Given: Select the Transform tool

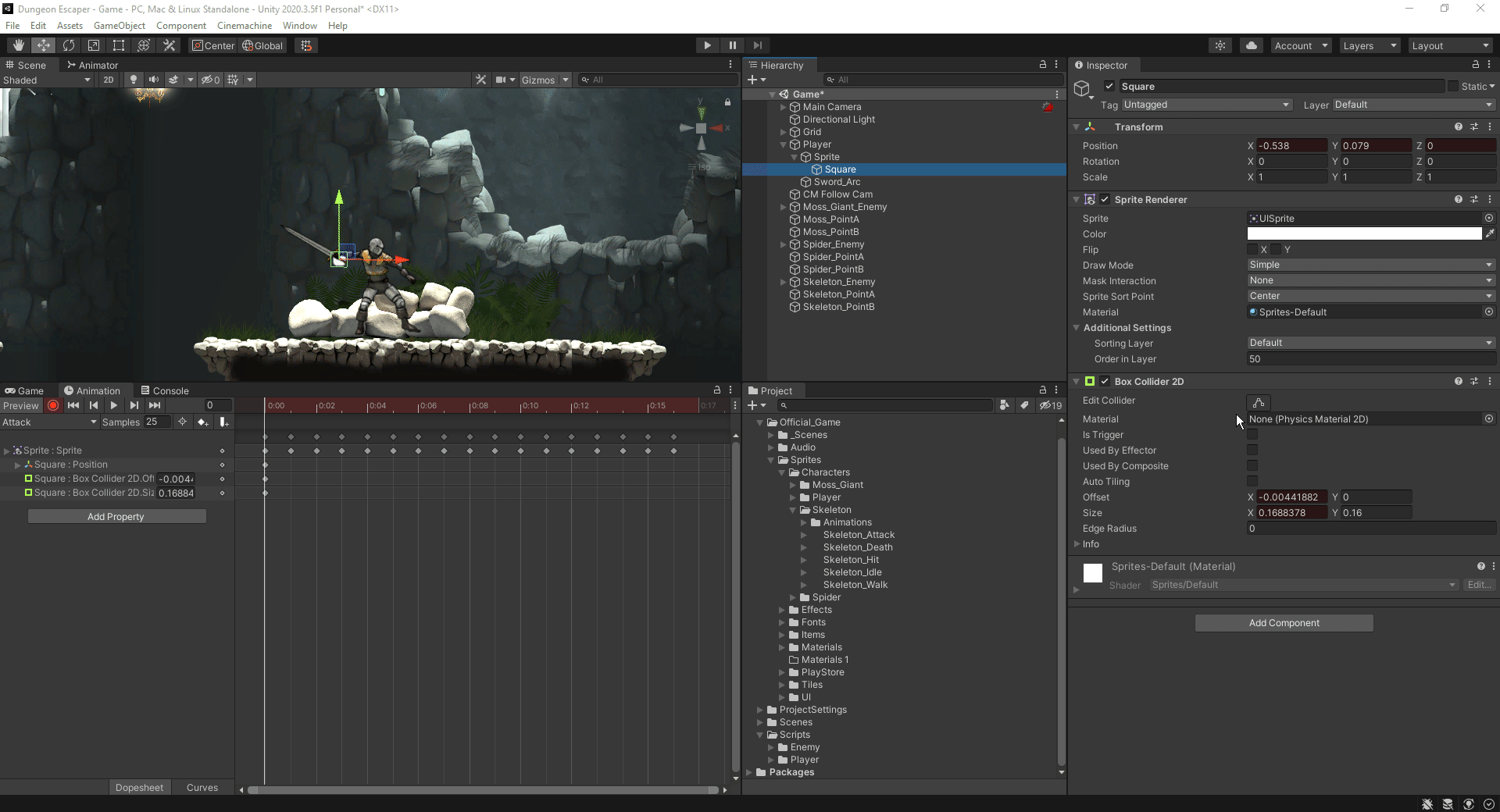Looking at the screenshot, I should point(144,45).
